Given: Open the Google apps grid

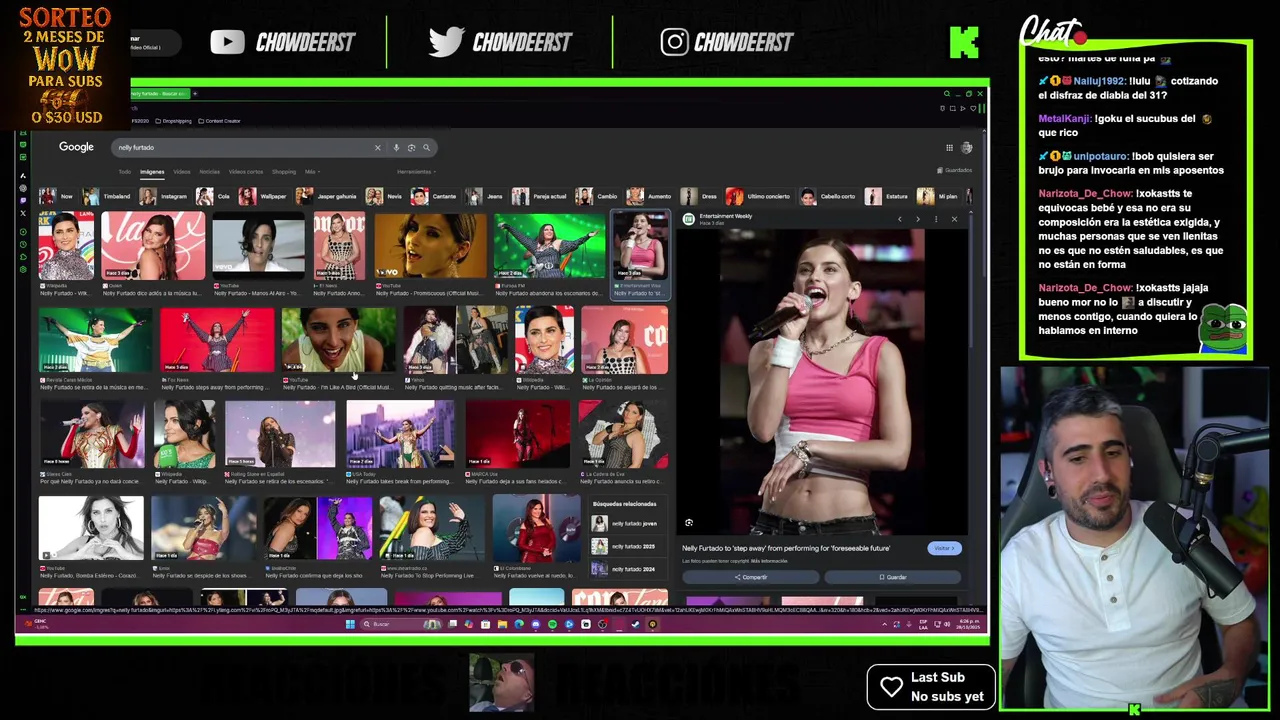Looking at the screenshot, I should pyautogui.click(x=949, y=147).
